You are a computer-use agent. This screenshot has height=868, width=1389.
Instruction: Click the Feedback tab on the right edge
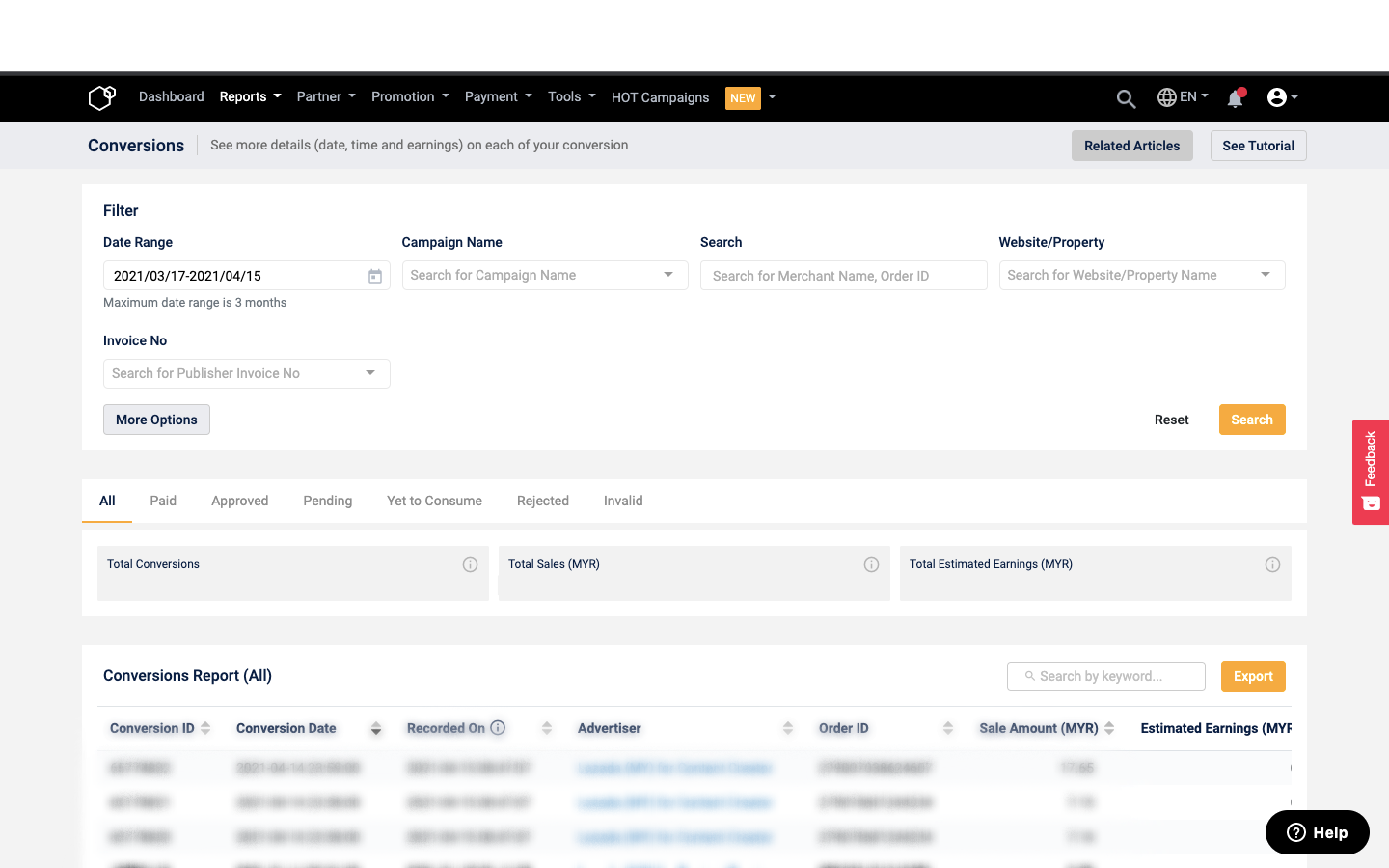tap(1370, 473)
